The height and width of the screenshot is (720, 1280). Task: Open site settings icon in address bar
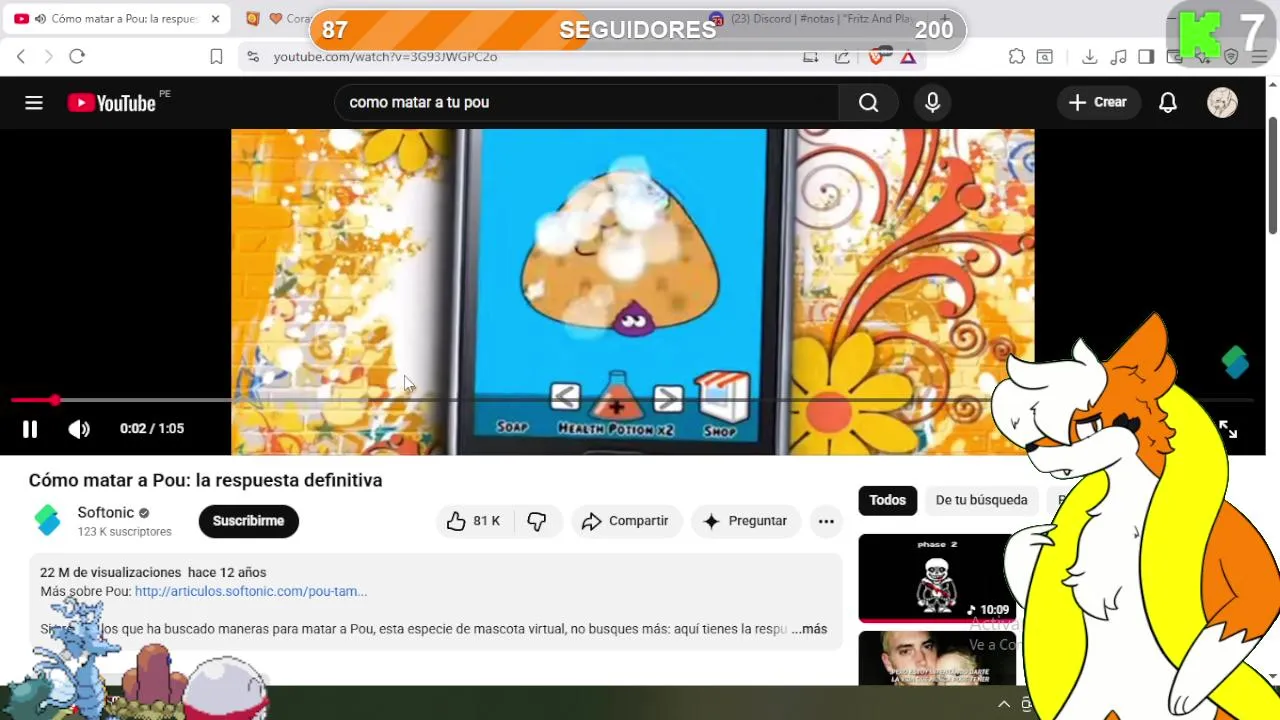click(253, 57)
